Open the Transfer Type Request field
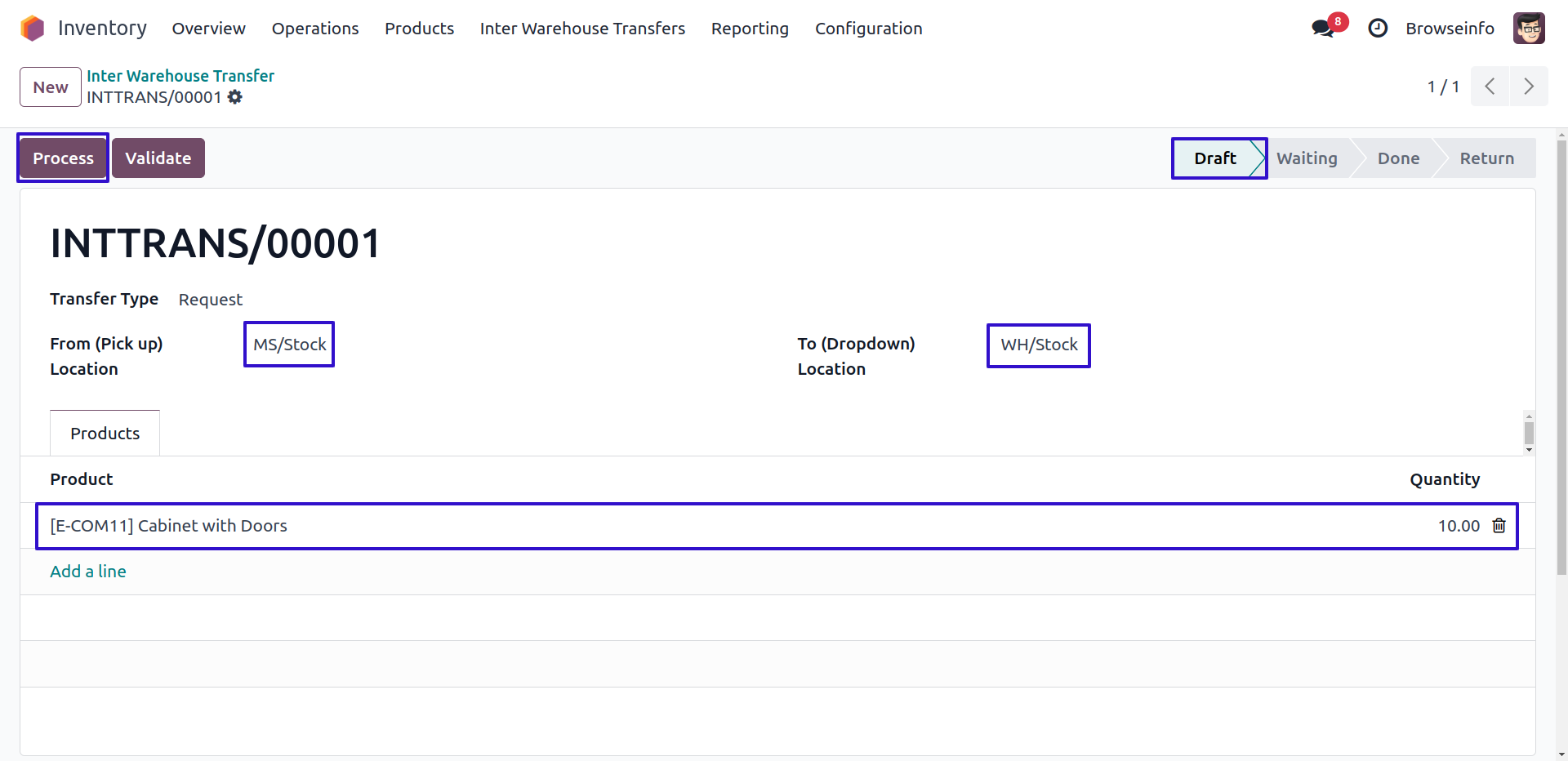The image size is (1568, 761). (x=211, y=300)
